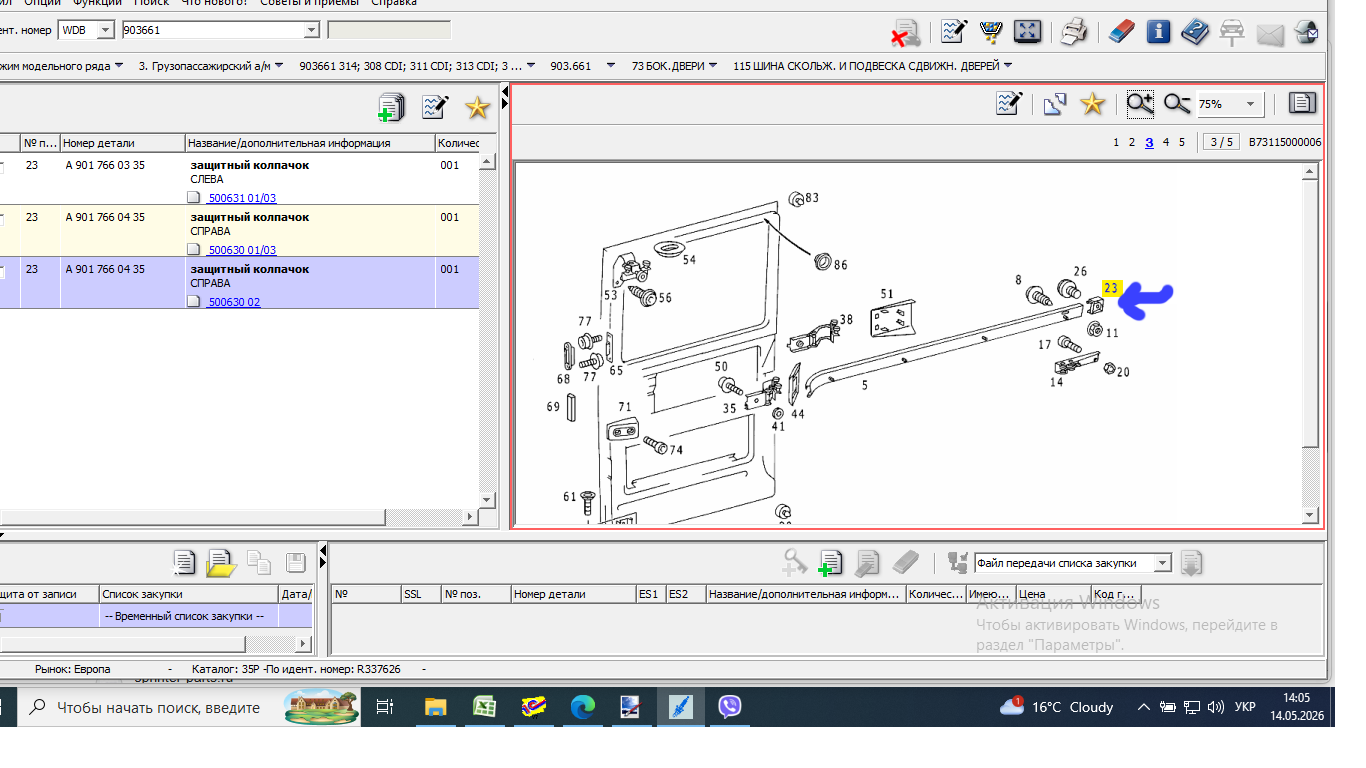Click the 903661 ident number input field

tap(211, 30)
